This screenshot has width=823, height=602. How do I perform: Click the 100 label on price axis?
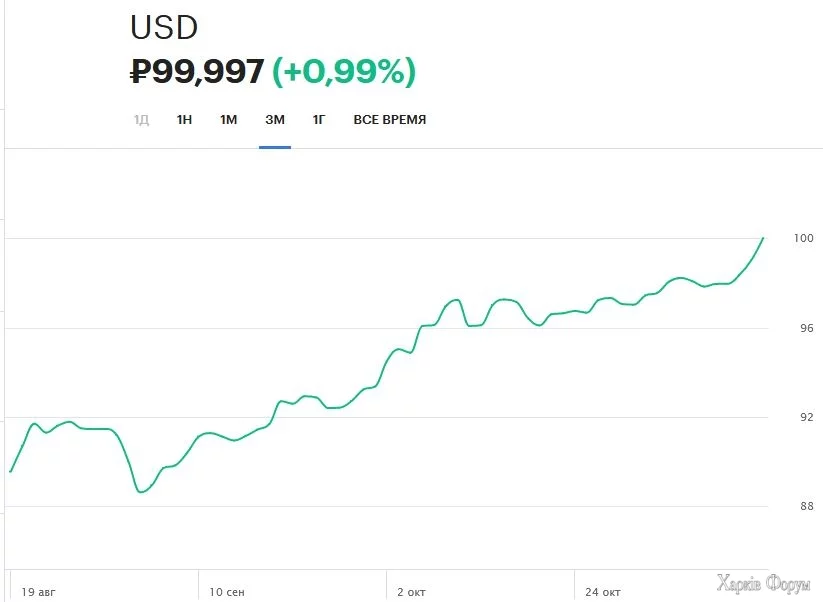[x=804, y=238]
